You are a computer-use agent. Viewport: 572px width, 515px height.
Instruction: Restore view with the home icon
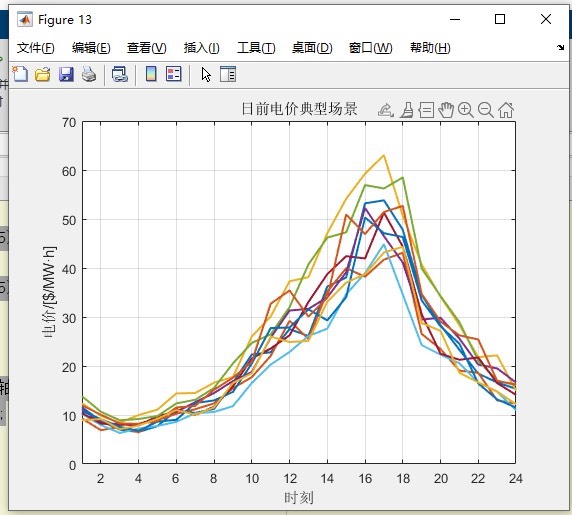coord(506,110)
